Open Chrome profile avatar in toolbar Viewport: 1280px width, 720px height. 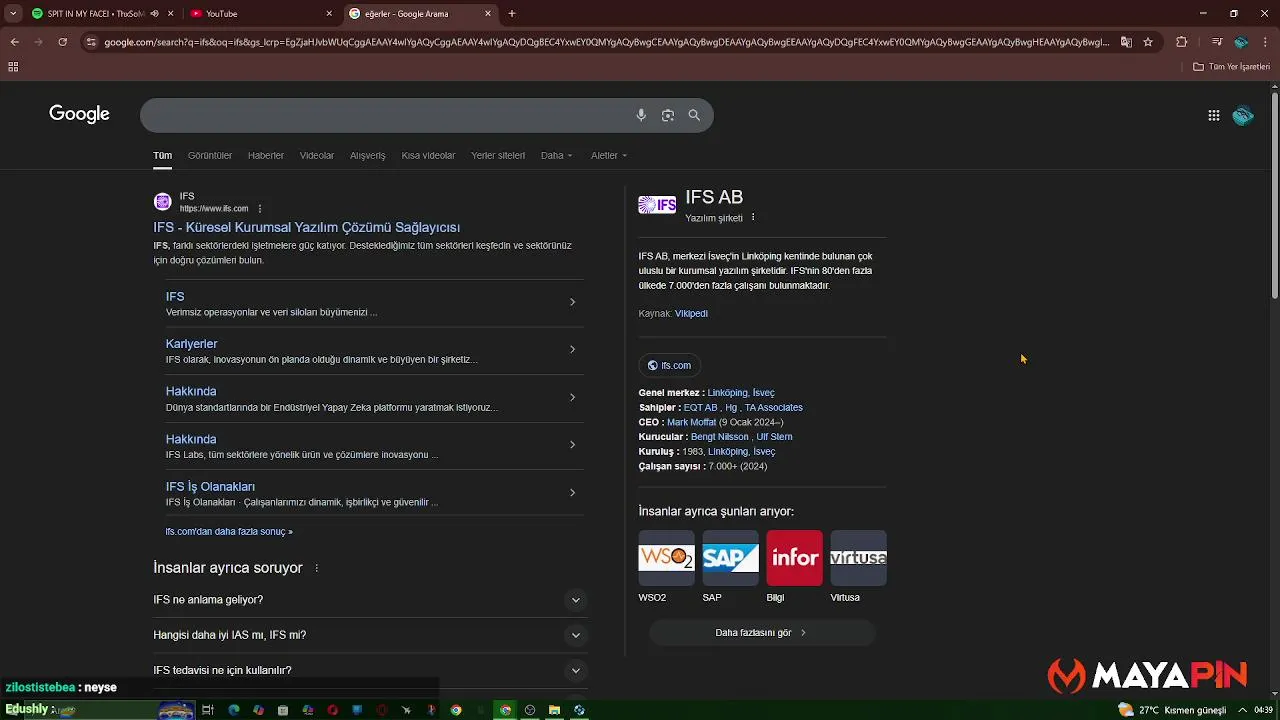(1241, 42)
